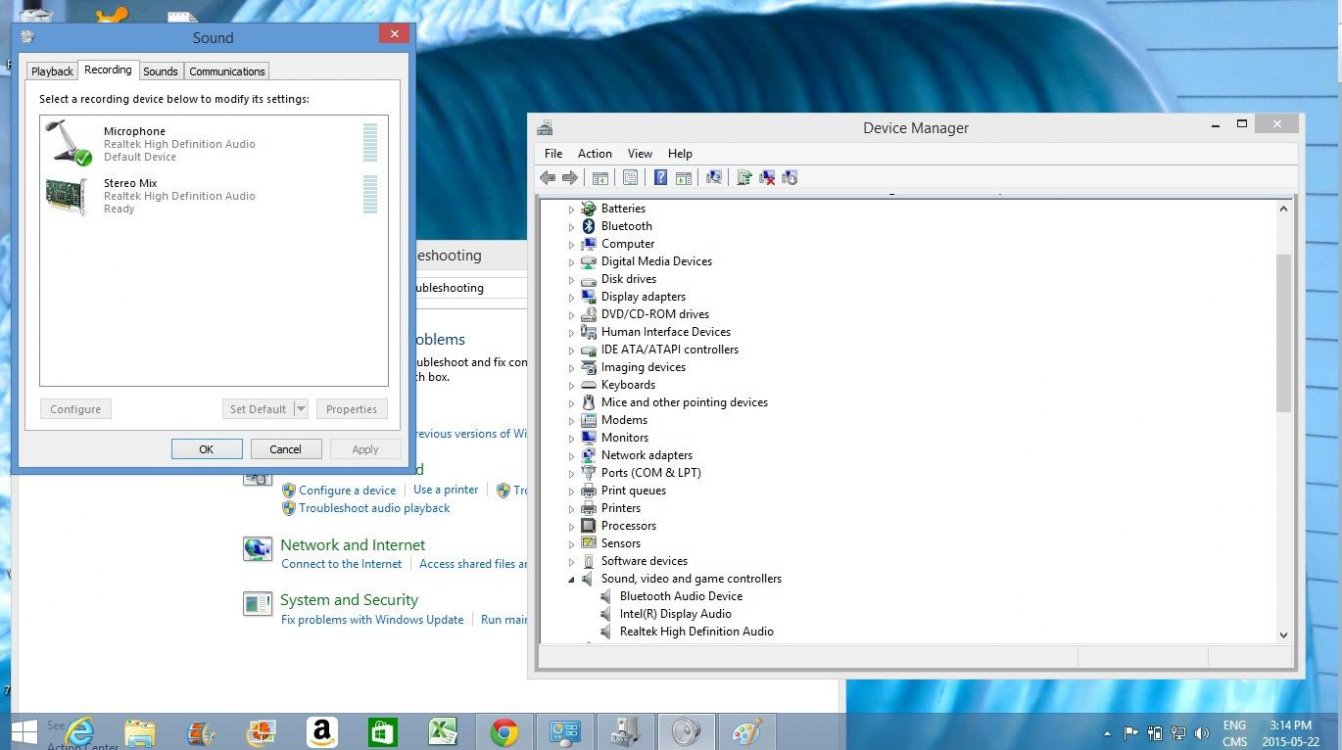1342x750 pixels.
Task: Open the Action menu in Device Manager
Action: coord(595,153)
